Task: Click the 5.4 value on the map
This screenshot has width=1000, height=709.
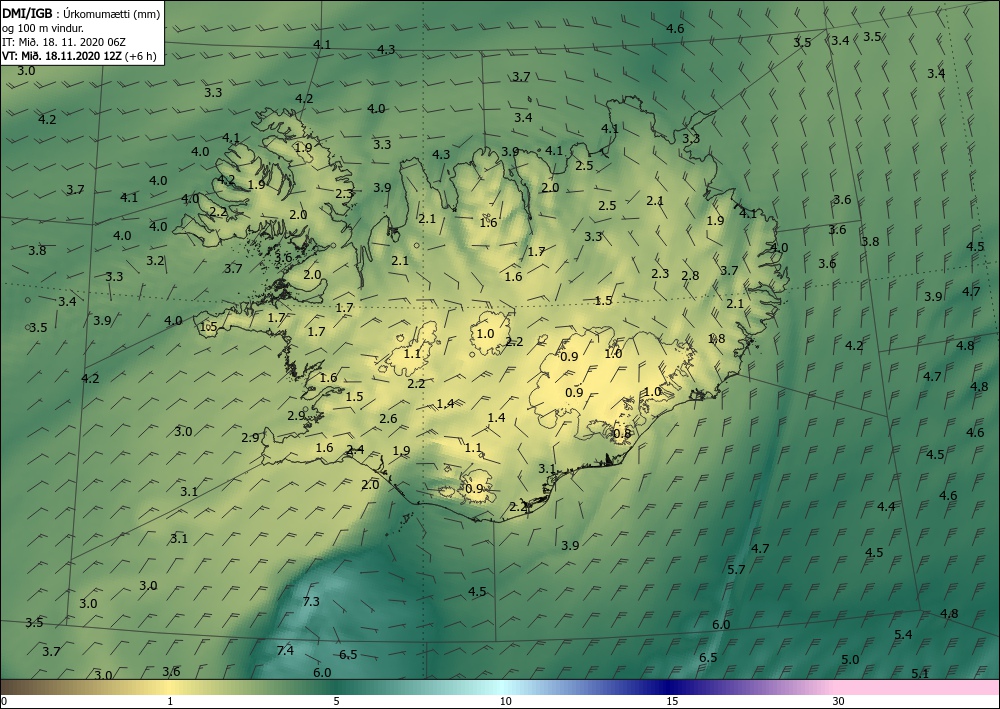Action: [x=903, y=634]
